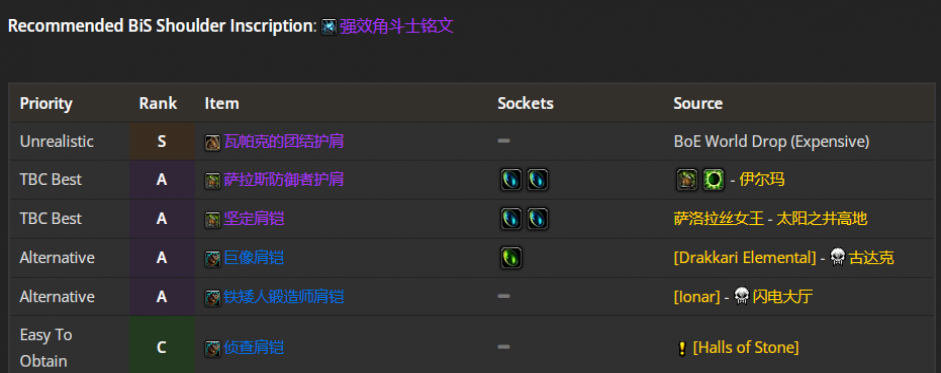This screenshot has width=941, height=373.
Task: Click the Rank column header
Action: (158, 103)
